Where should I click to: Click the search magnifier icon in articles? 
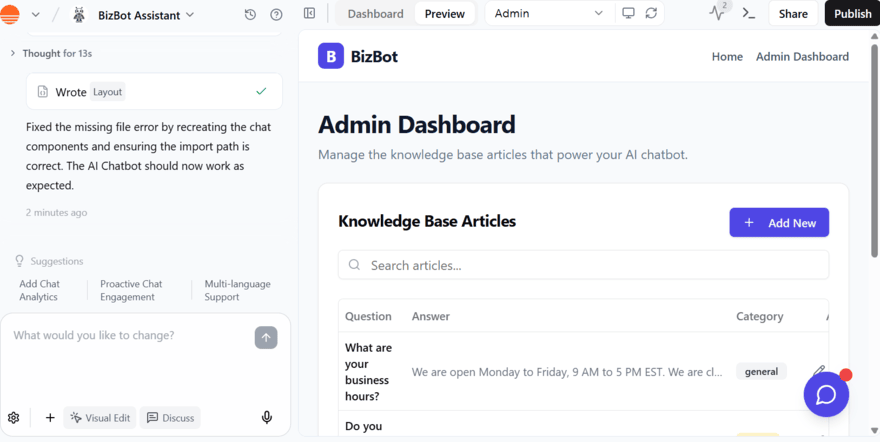pyautogui.click(x=354, y=265)
